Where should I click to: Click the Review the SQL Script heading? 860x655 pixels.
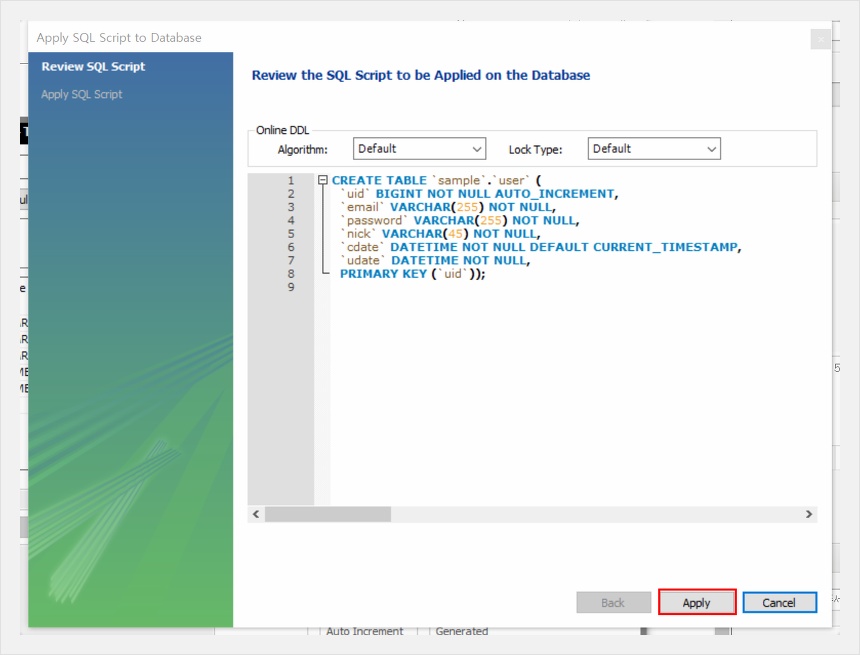pyautogui.click(x=421, y=75)
